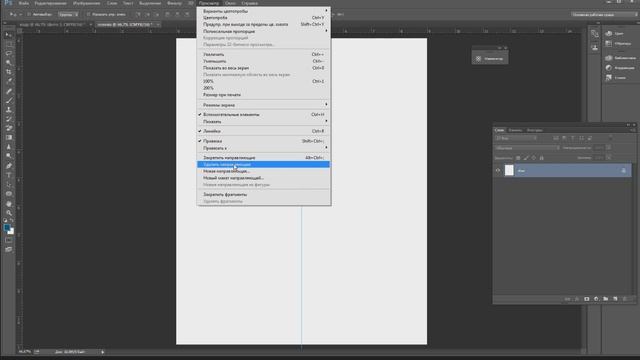This screenshot has width=640, height=360.
Task: Click the Lock all padlock icon
Action: (x=542, y=158)
